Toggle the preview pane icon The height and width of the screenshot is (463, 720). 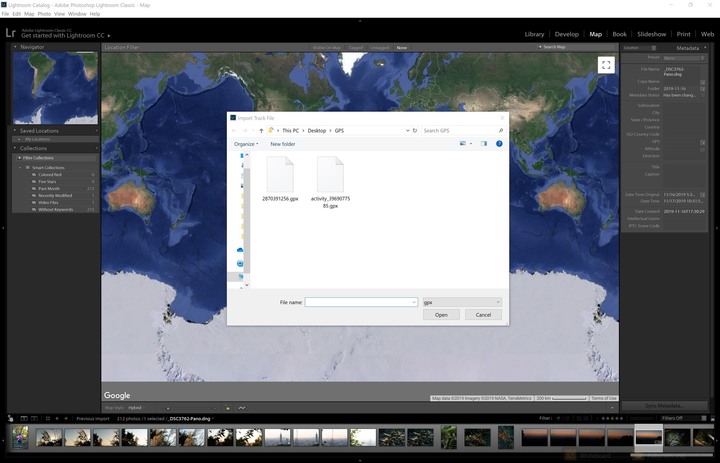pyautogui.click(x=484, y=144)
